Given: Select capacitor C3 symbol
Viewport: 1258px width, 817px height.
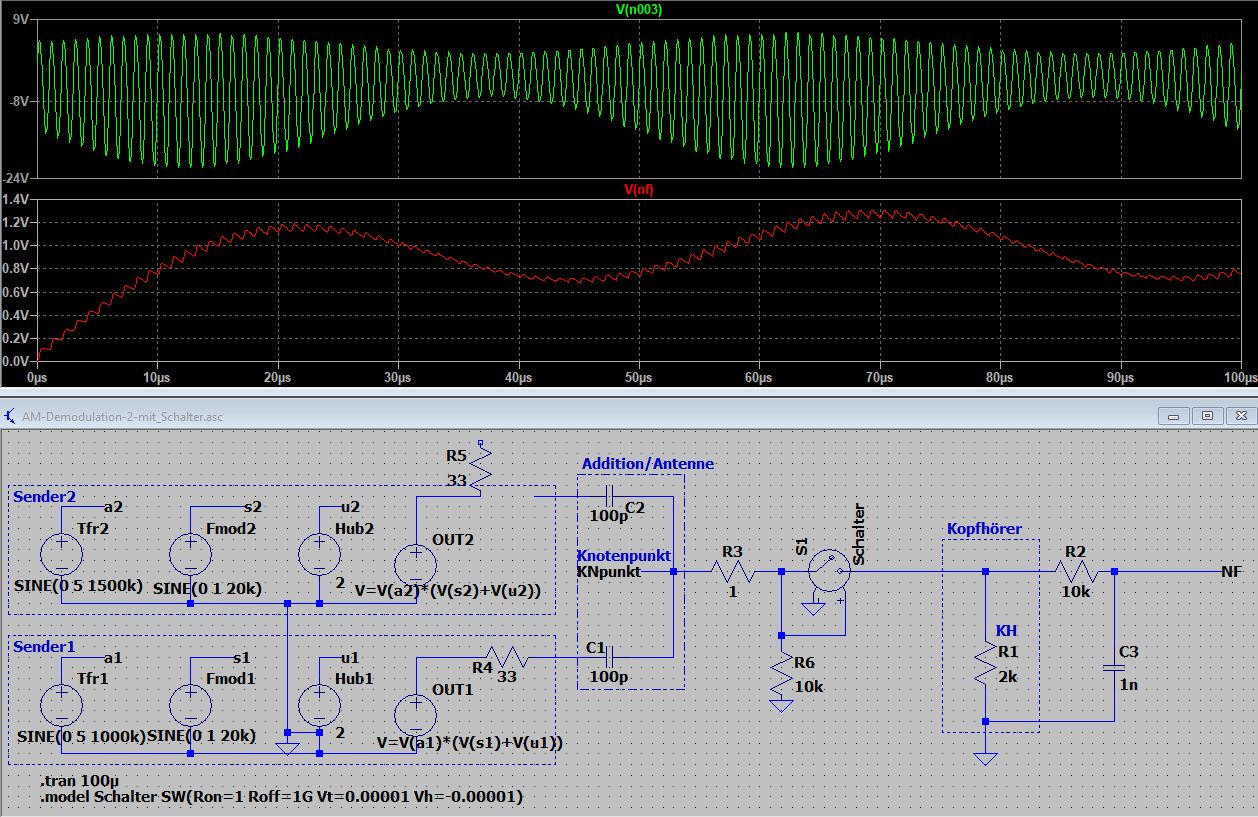Looking at the screenshot, I should pyautogui.click(x=1114, y=669).
